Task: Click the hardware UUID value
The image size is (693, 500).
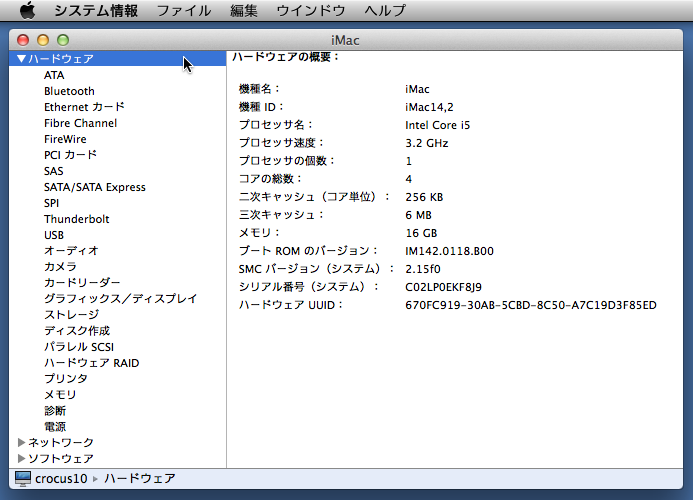Action: (x=531, y=305)
